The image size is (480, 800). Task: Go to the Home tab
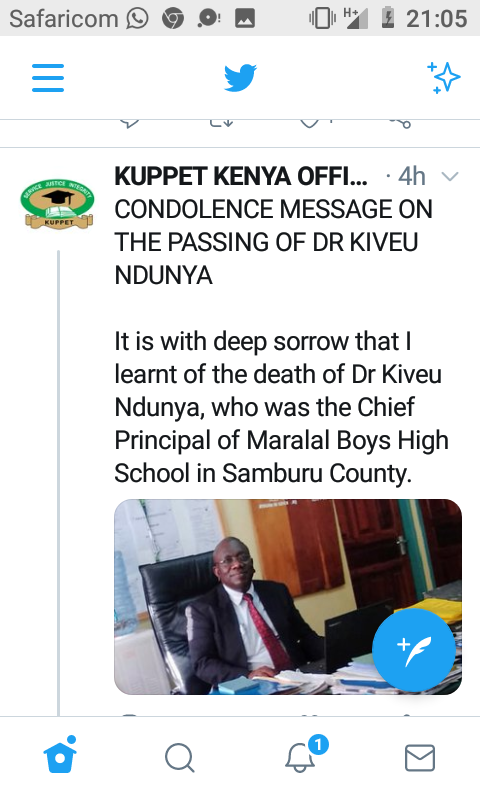click(x=60, y=755)
